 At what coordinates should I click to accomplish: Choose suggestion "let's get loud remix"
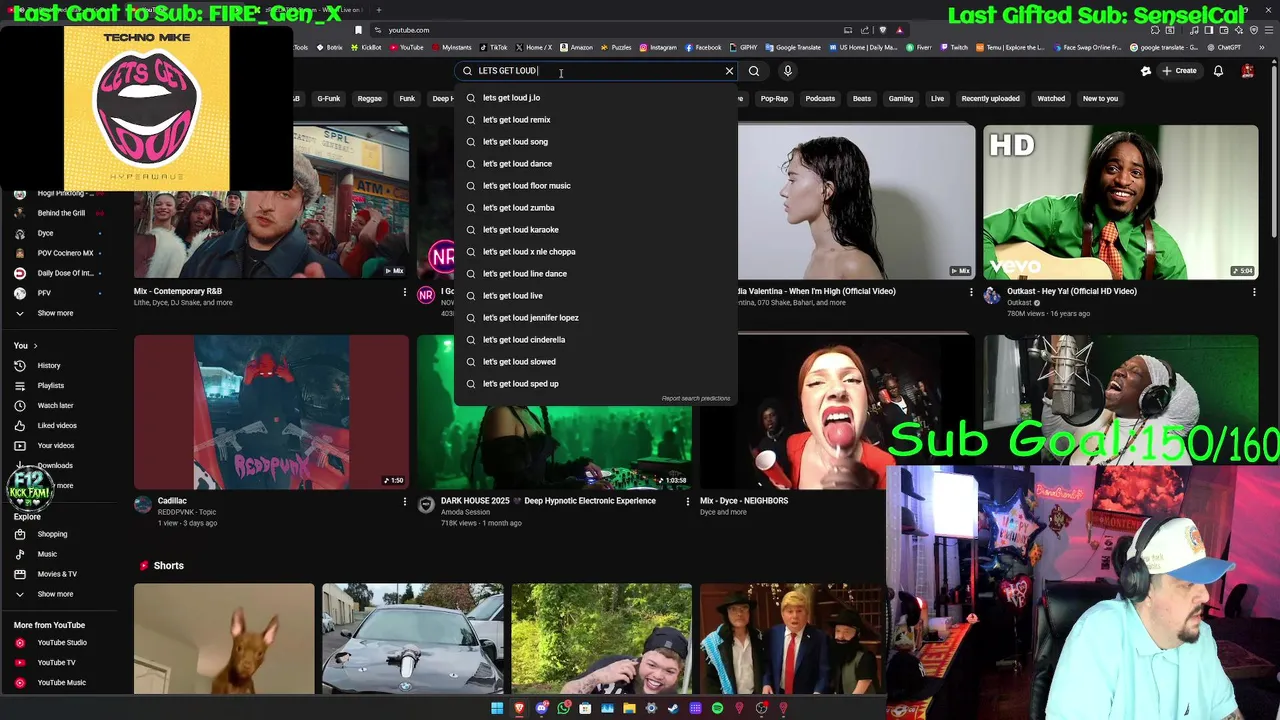596,120
